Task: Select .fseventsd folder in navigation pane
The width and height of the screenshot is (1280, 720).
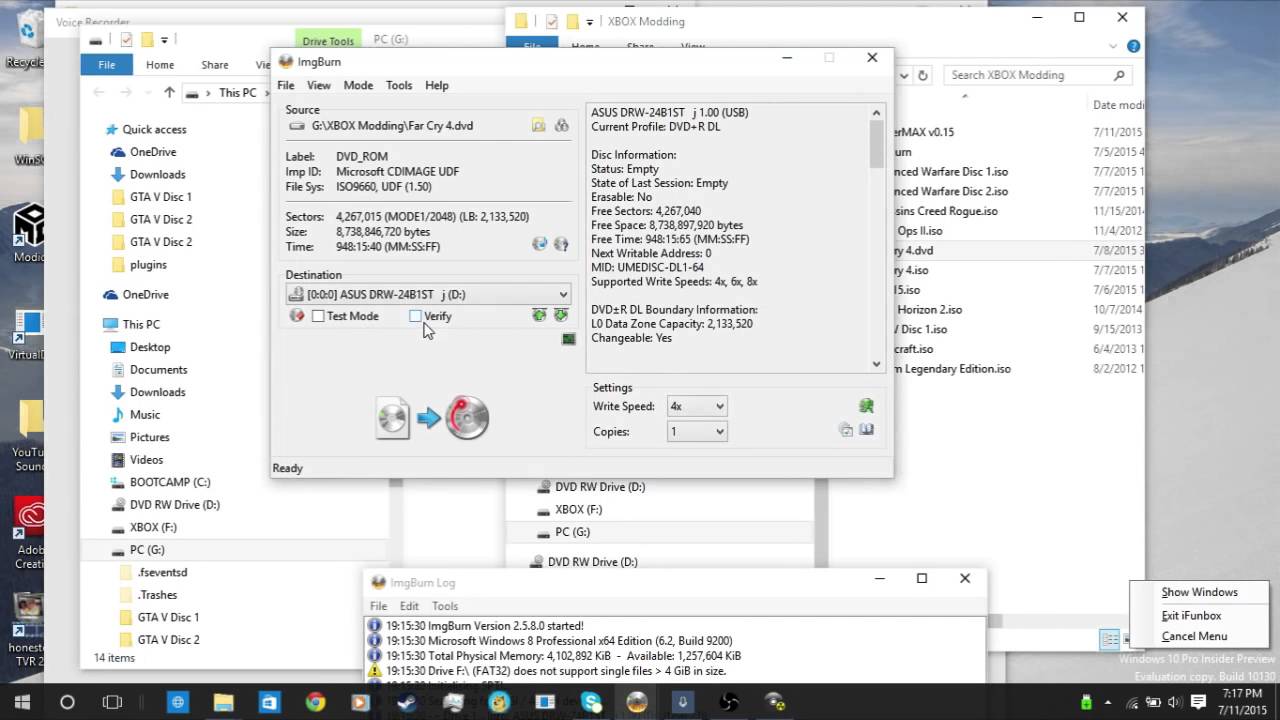Action: (x=162, y=573)
